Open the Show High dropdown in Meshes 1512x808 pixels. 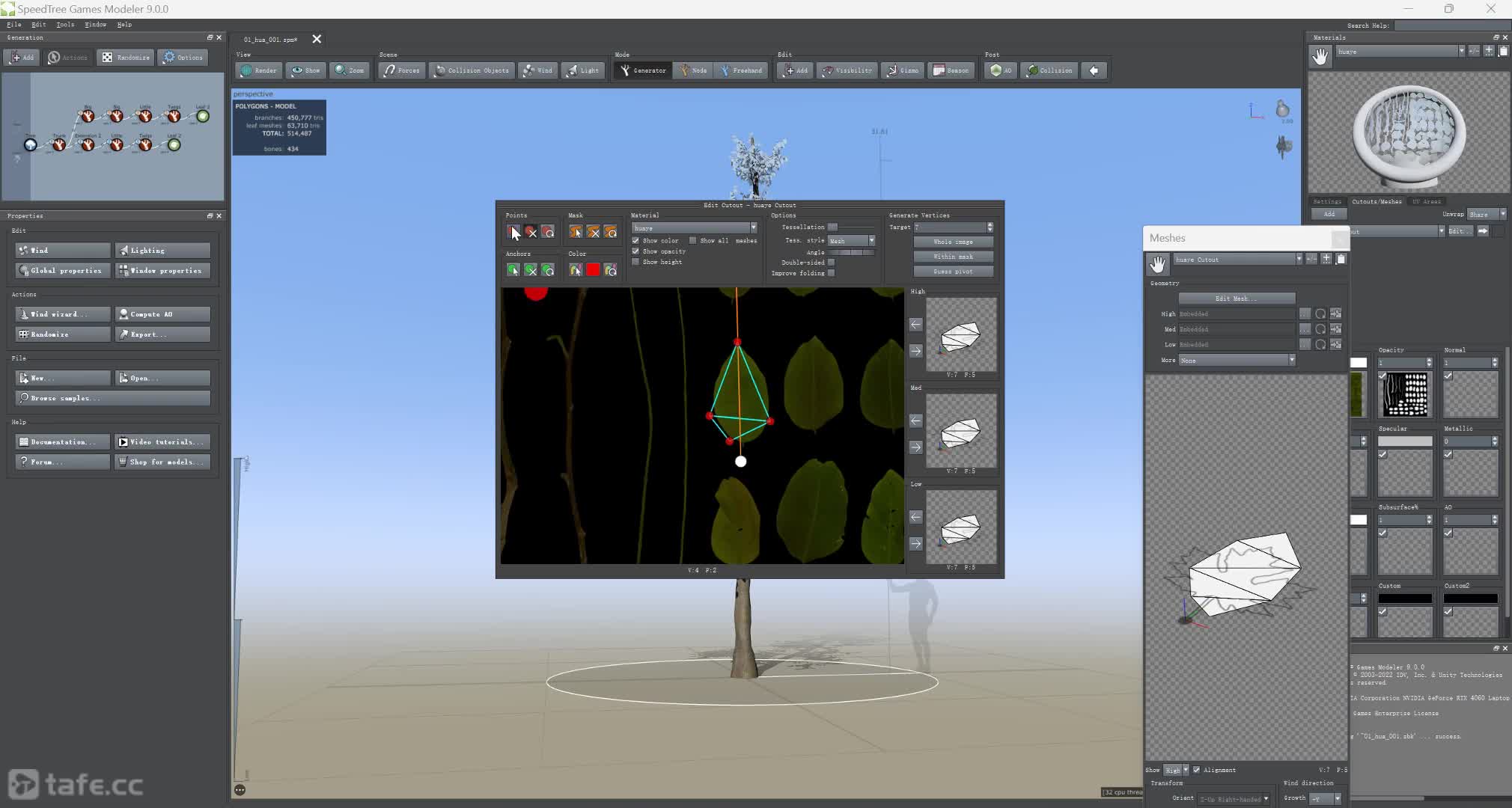click(x=1176, y=770)
